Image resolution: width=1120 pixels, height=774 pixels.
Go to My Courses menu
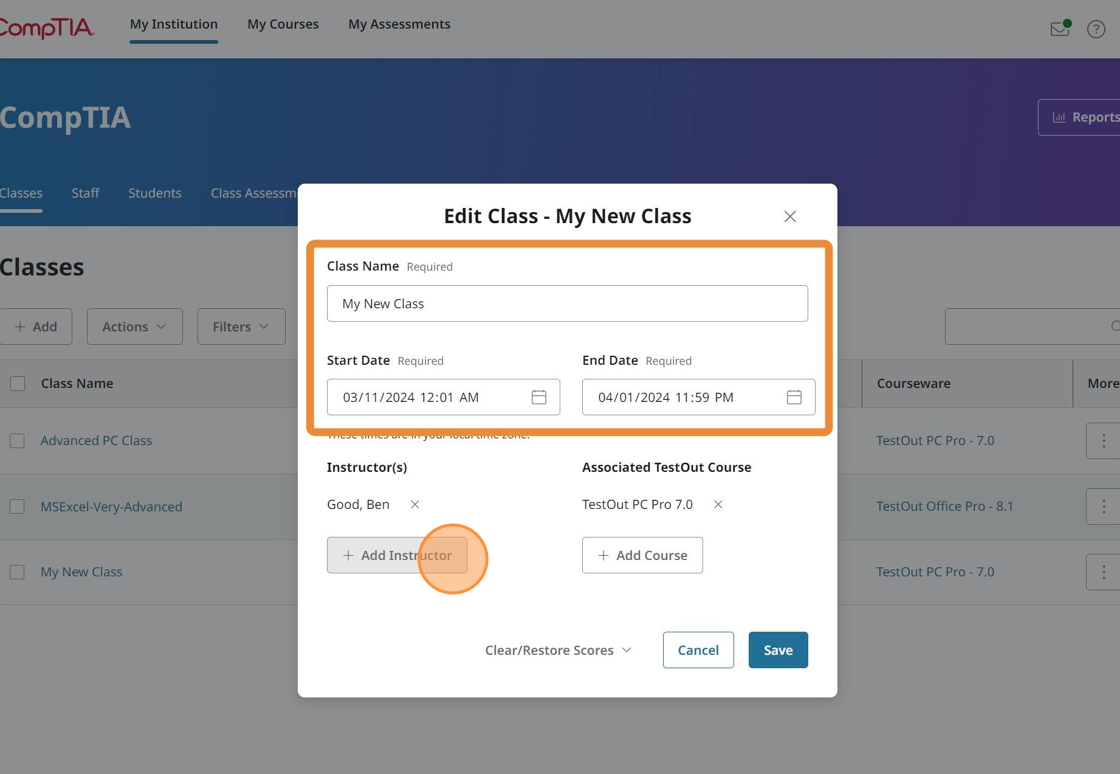coord(283,24)
